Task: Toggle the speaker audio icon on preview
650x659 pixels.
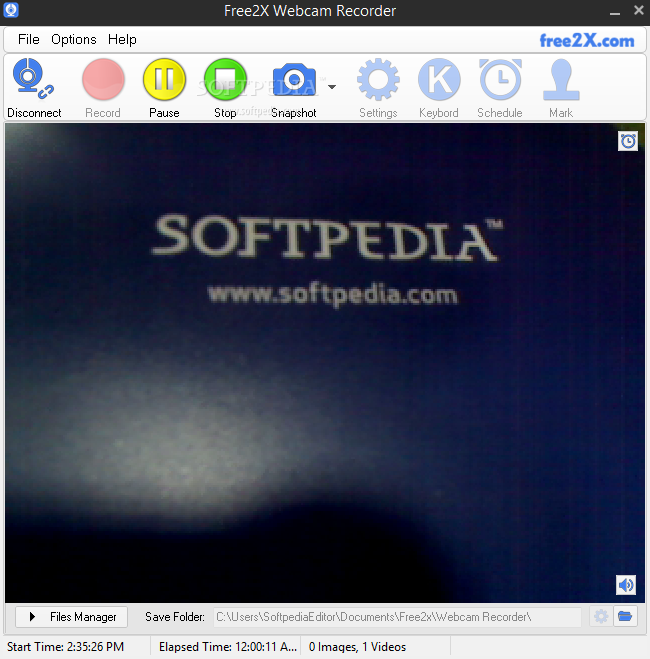Action: point(626,585)
